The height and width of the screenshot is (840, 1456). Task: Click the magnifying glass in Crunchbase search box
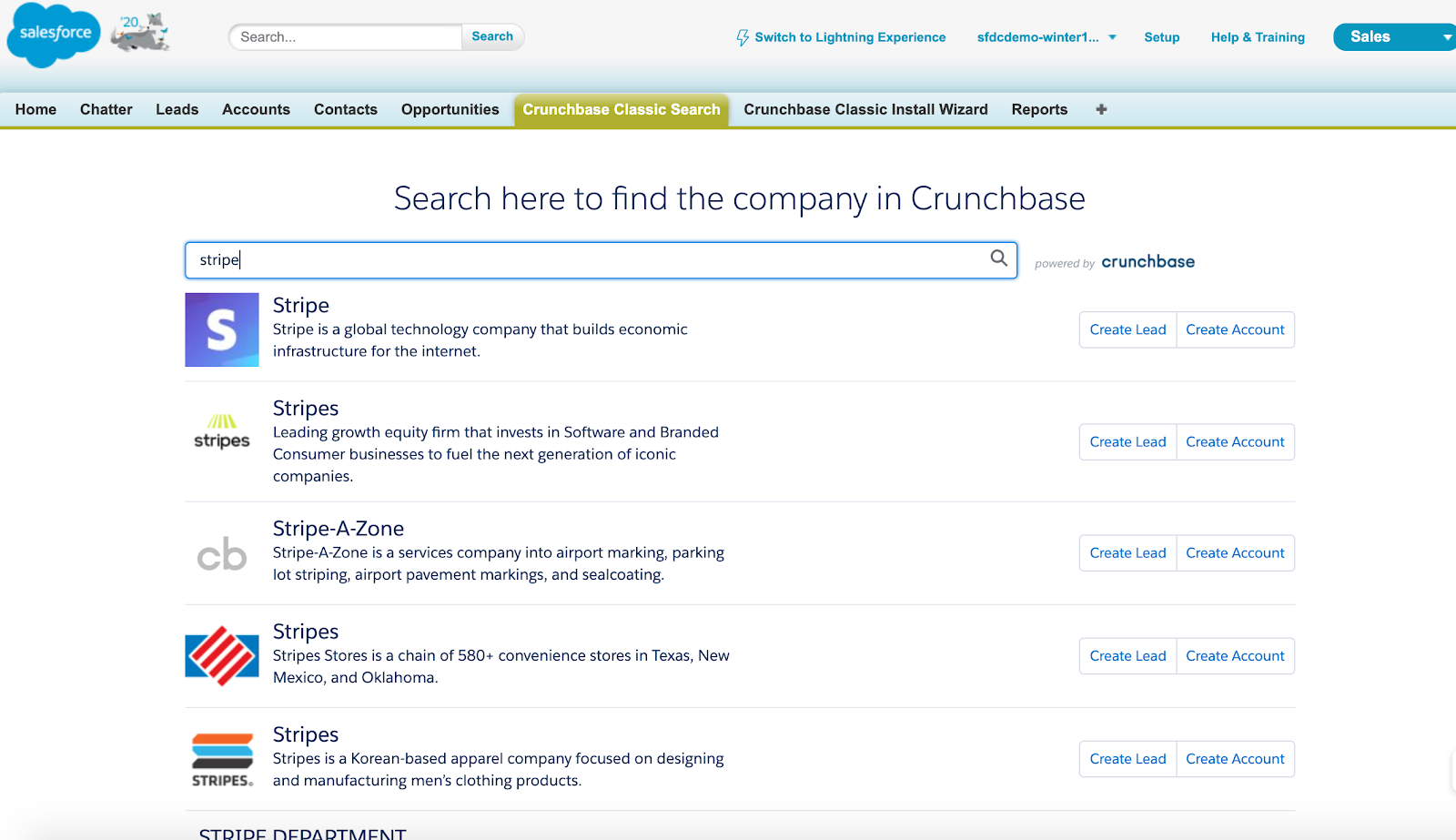tap(998, 258)
